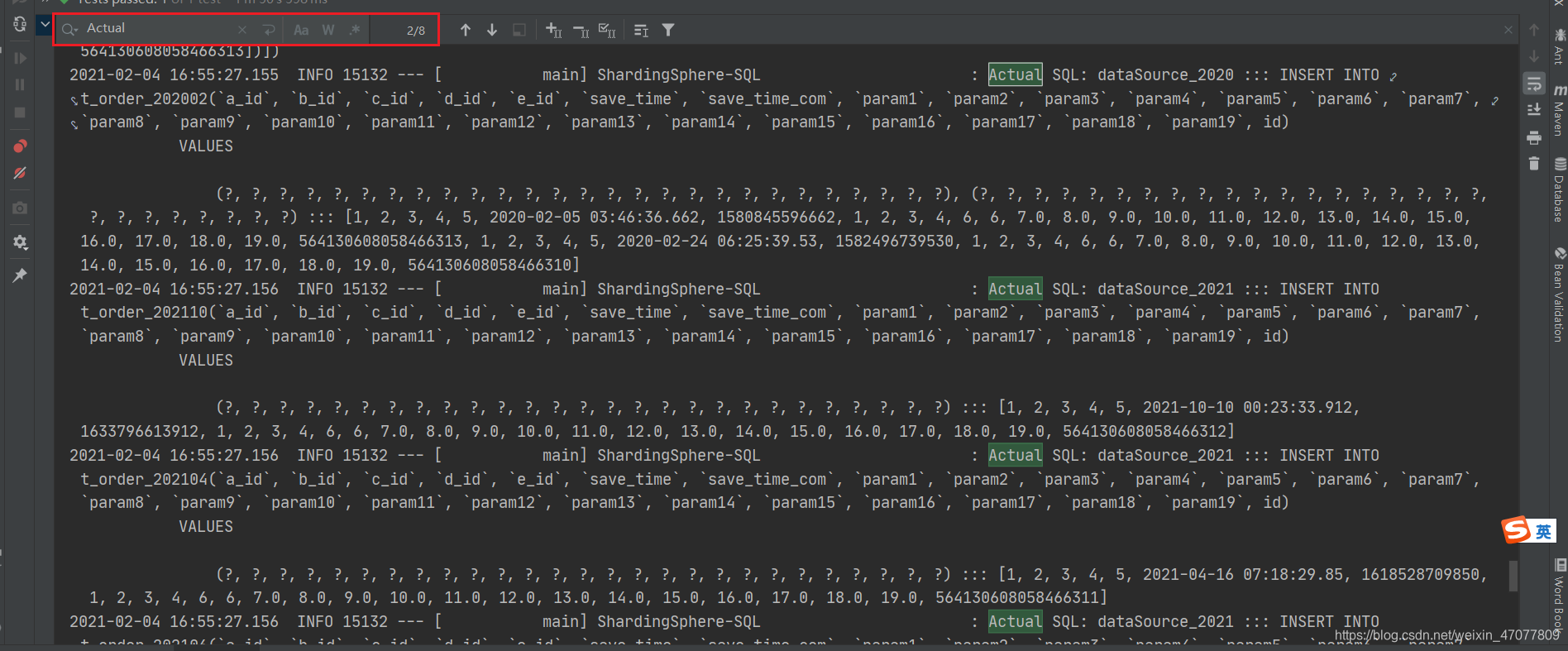The width and height of the screenshot is (1568, 651).
Task: Select all occurrences icon
Action: click(607, 30)
